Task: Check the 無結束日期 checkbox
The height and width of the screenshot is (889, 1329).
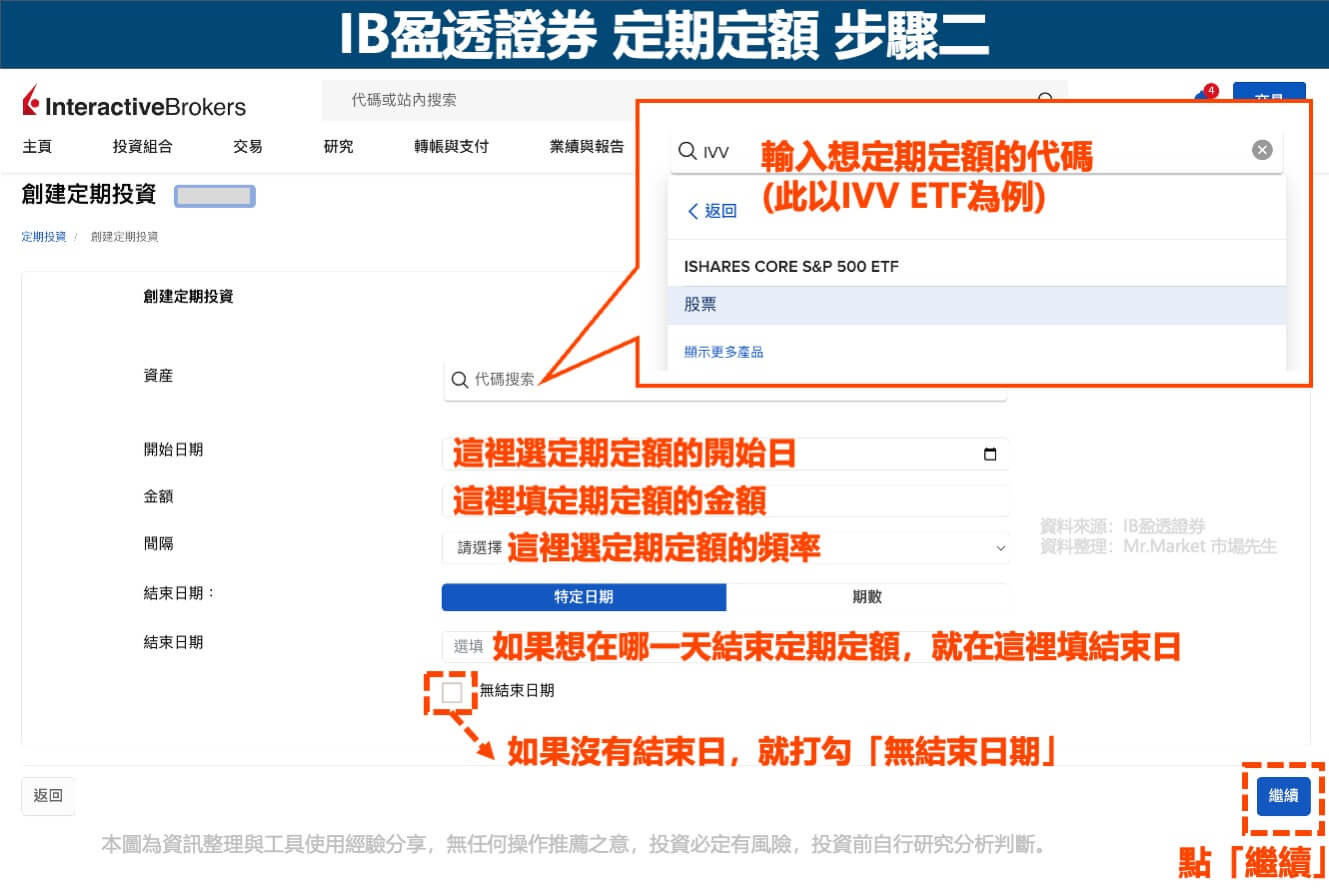Action: coord(452,691)
